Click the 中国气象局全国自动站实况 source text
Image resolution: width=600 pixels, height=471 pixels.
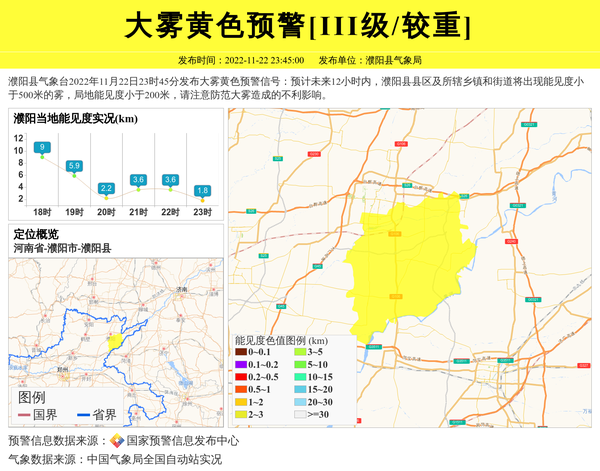[x=154, y=460]
